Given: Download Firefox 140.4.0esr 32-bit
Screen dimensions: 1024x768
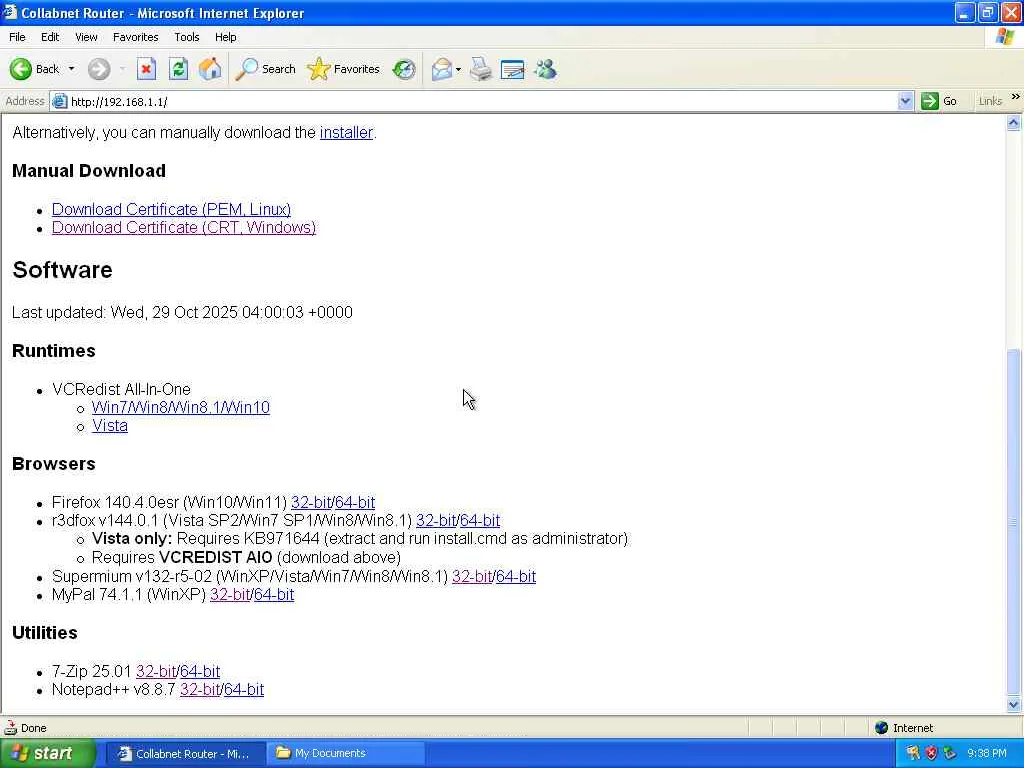Looking at the screenshot, I should click(311, 502).
